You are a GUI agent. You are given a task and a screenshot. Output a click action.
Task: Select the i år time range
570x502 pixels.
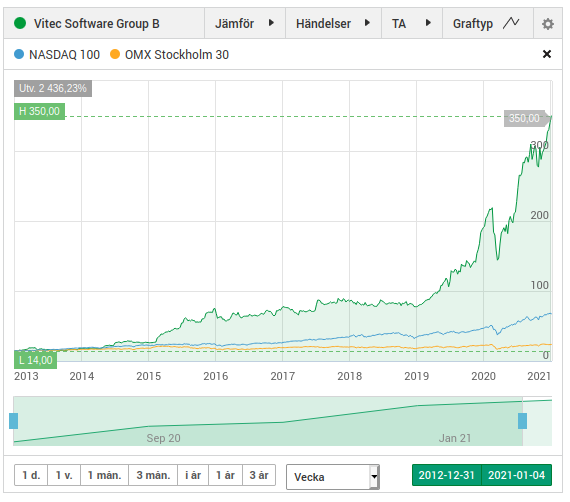193,475
